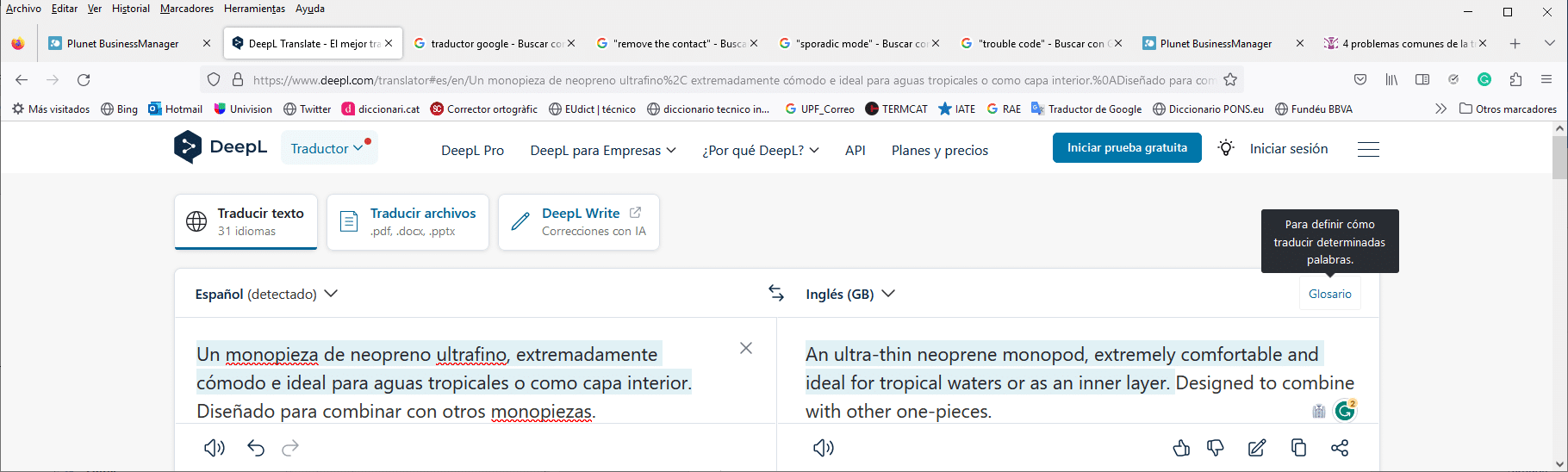
Task: Open RAE bookmark
Action: [x=1005, y=109]
